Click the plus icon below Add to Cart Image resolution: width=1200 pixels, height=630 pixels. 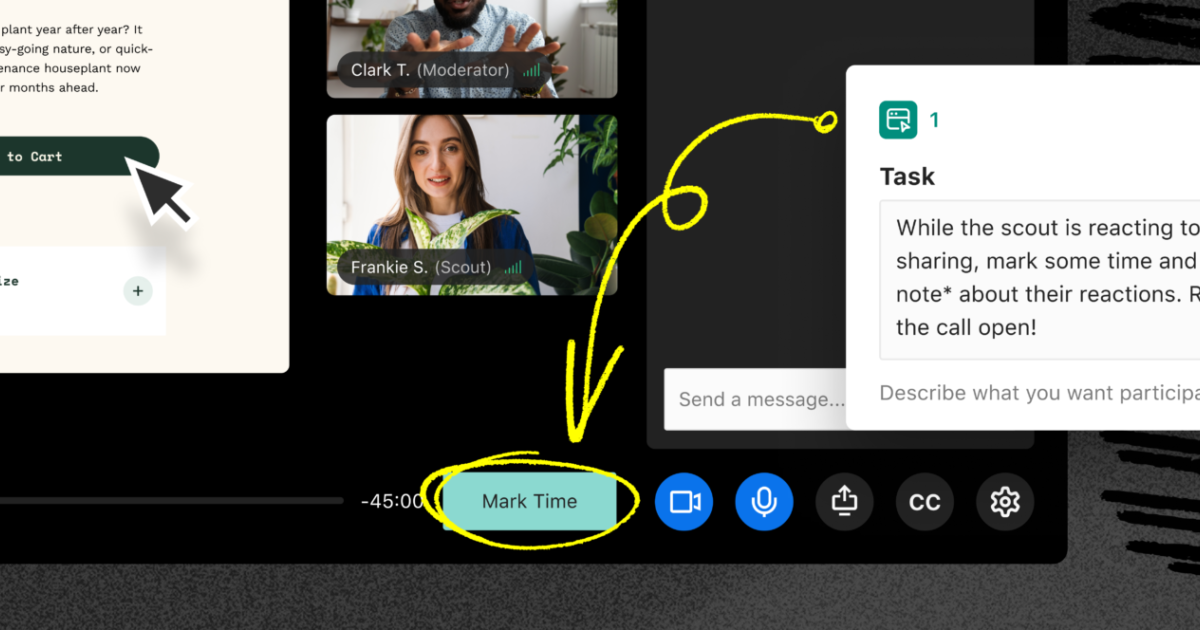coord(138,291)
